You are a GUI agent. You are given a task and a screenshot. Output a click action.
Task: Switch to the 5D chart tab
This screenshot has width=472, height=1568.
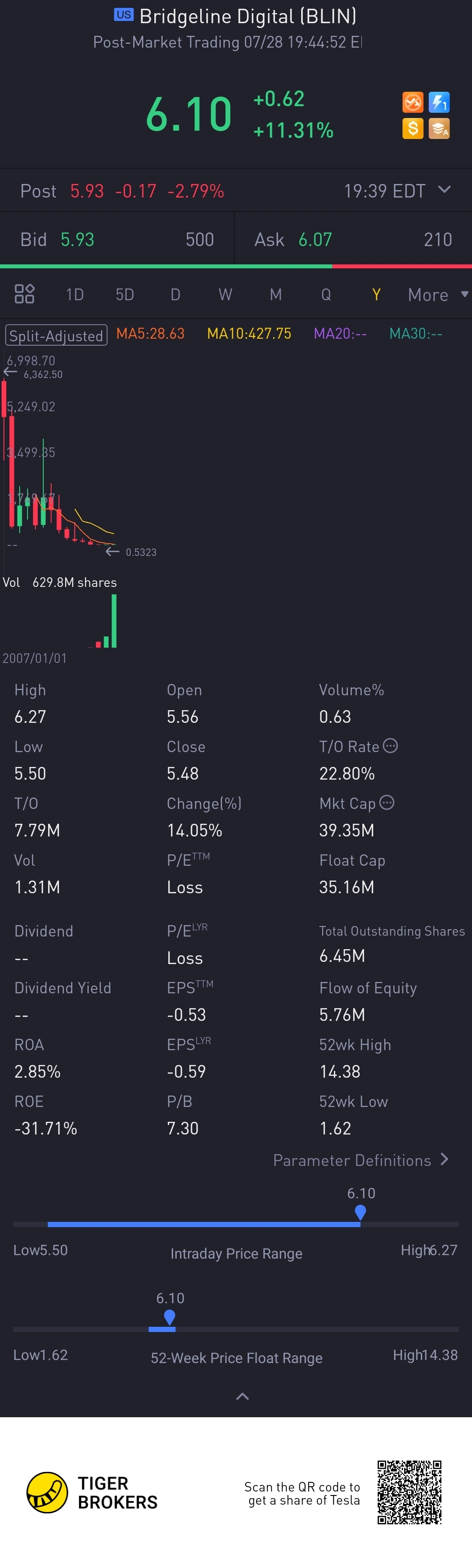click(125, 295)
